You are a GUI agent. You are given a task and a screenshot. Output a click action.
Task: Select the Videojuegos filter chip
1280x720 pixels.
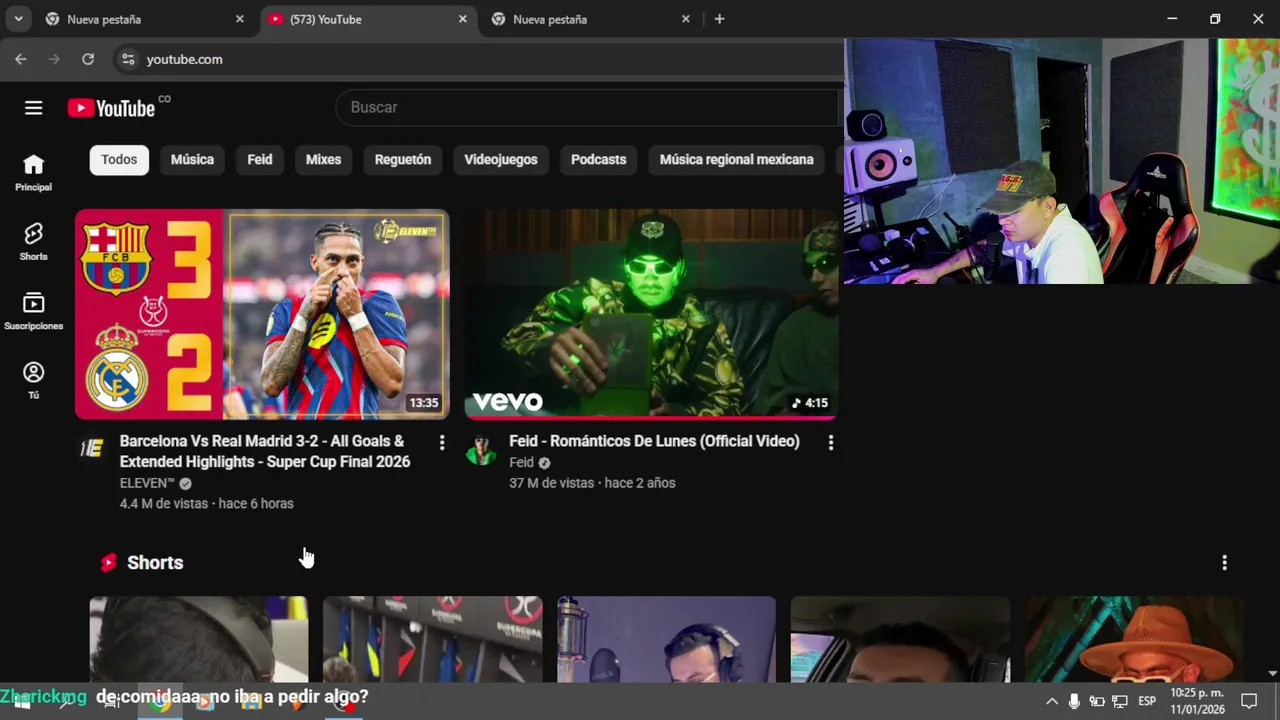501,159
